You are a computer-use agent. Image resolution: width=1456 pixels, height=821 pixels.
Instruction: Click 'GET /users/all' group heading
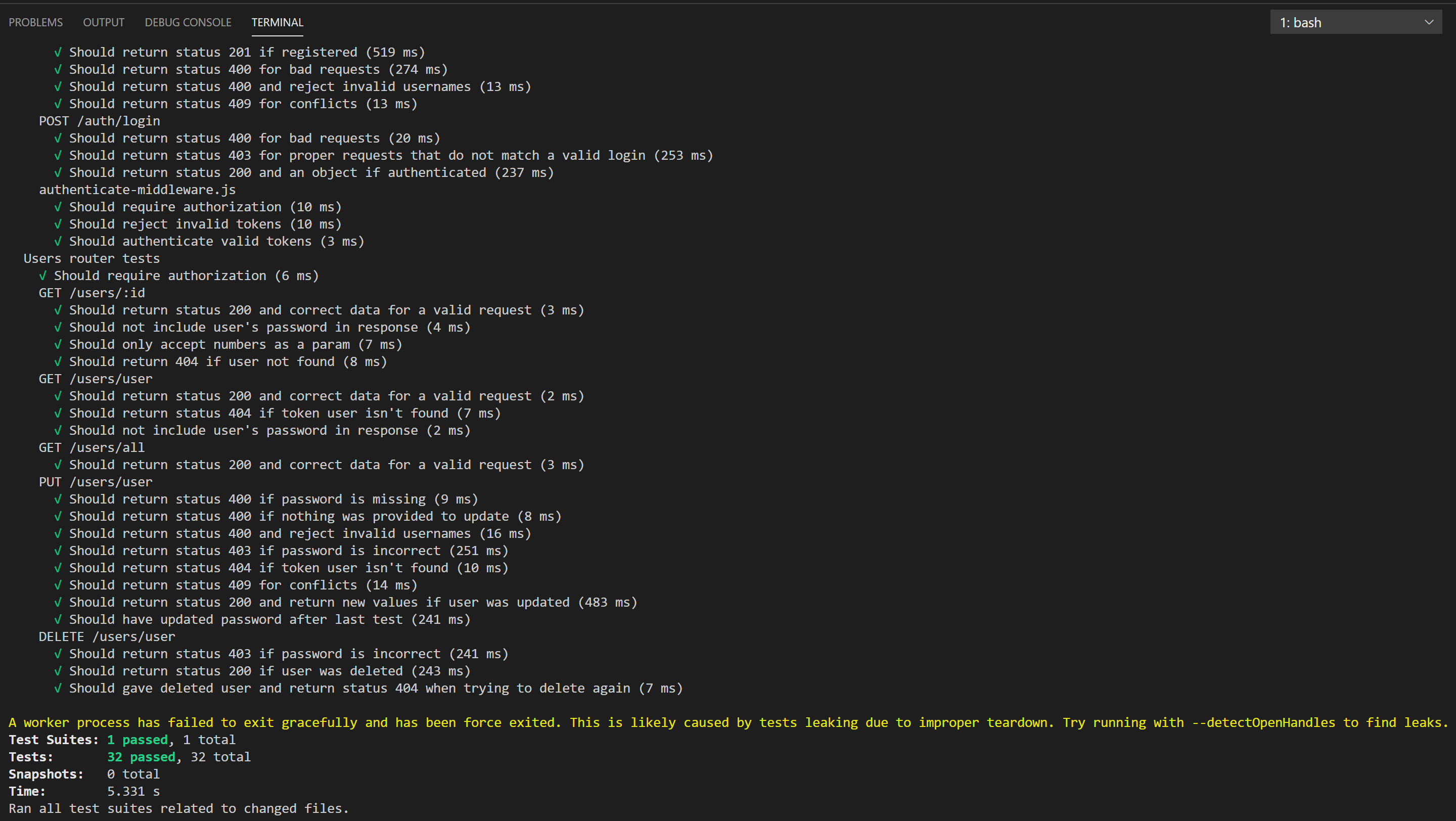point(92,447)
